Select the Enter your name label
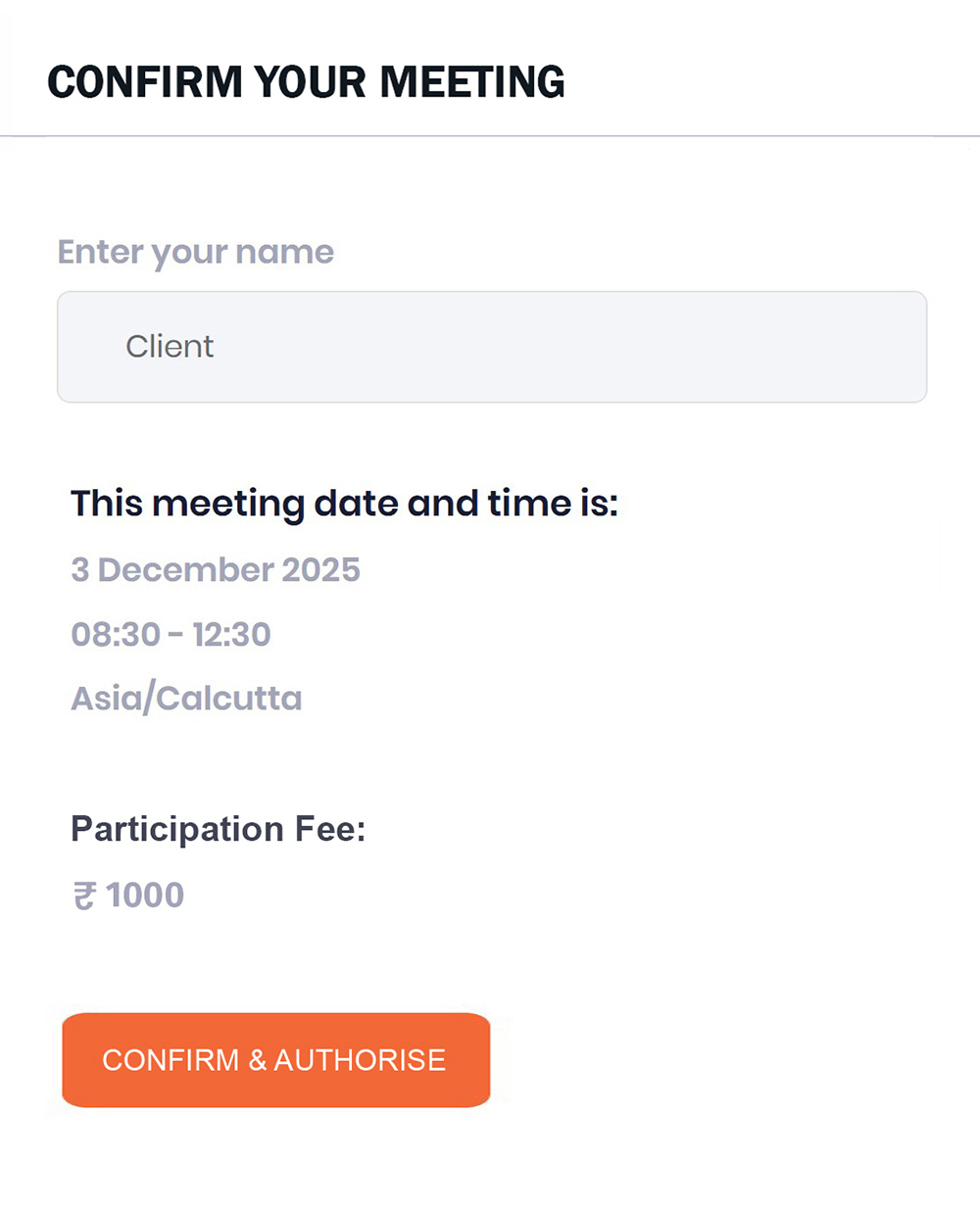980x1214 pixels. (196, 252)
